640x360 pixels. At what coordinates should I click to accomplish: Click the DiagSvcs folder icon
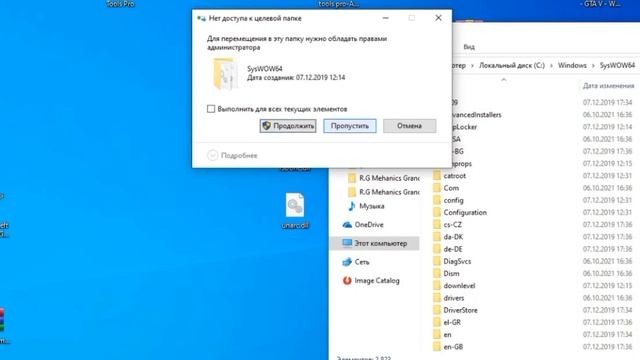(437, 261)
